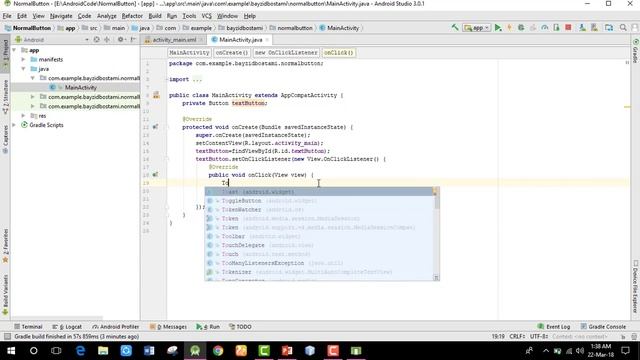Run the app with the green play button
The height and width of the screenshot is (360, 640).
(x=498, y=27)
